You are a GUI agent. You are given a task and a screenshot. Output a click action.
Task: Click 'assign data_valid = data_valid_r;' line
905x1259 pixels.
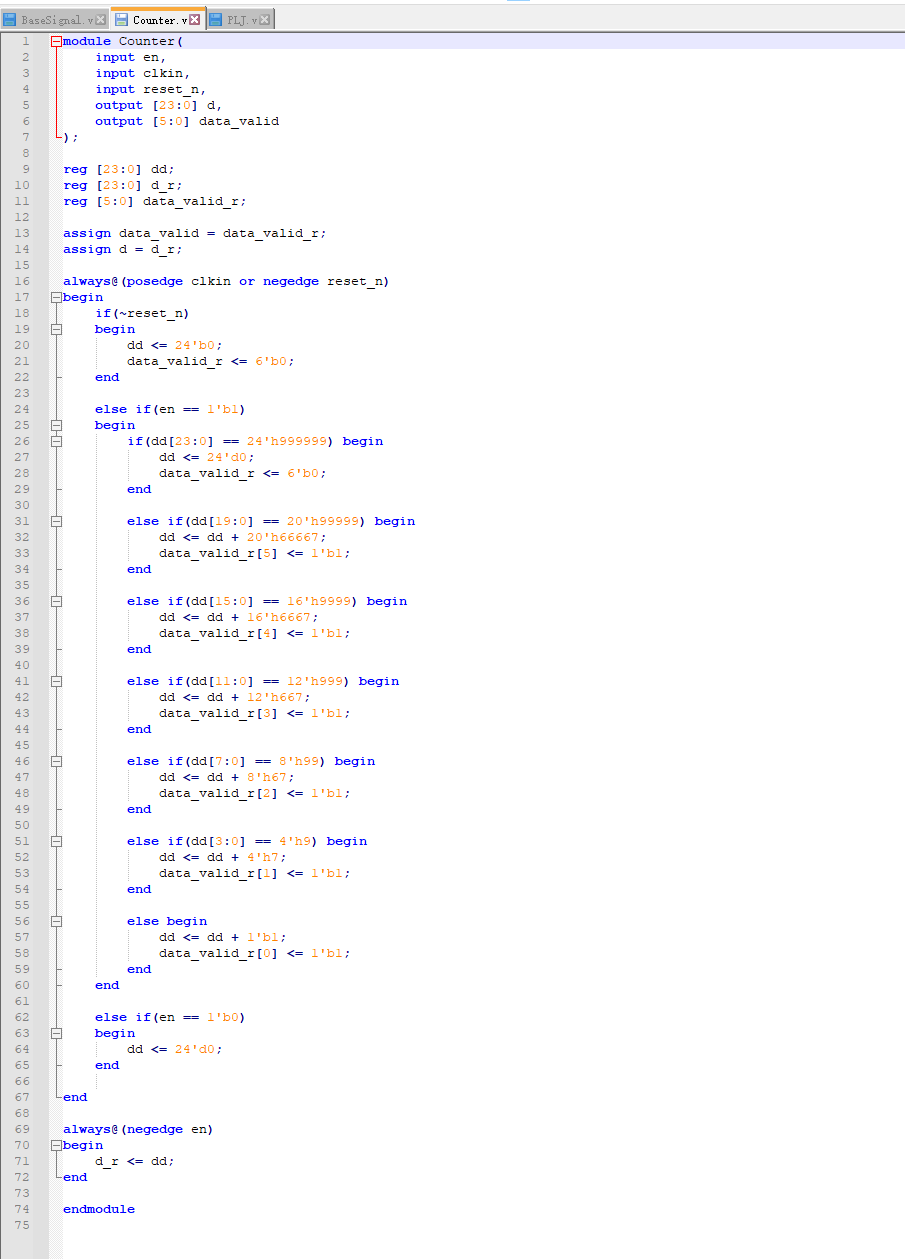tap(195, 233)
